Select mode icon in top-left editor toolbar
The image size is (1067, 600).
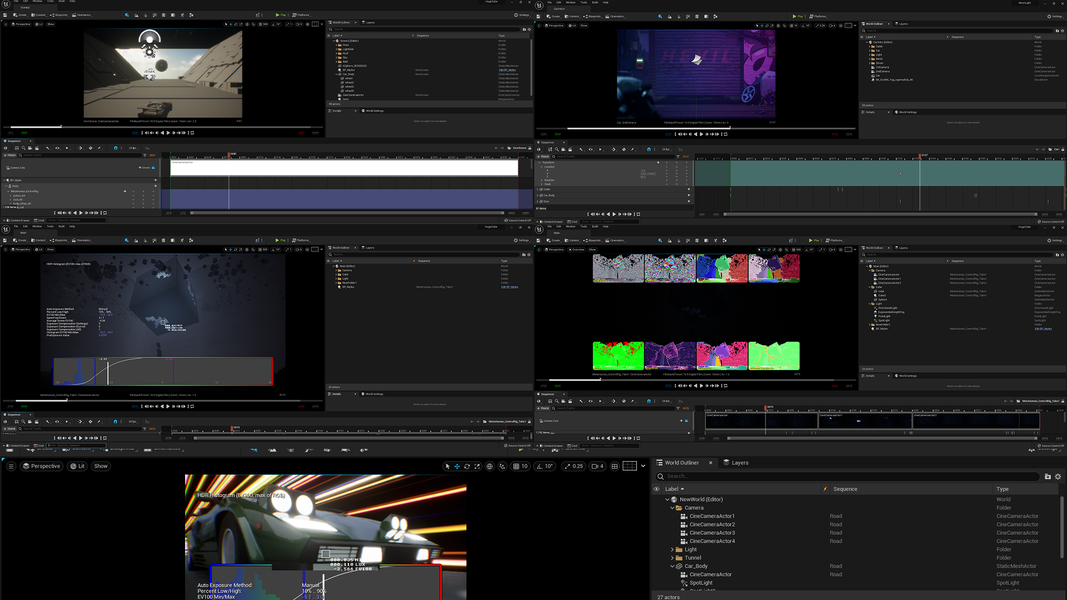pos(127,14)
